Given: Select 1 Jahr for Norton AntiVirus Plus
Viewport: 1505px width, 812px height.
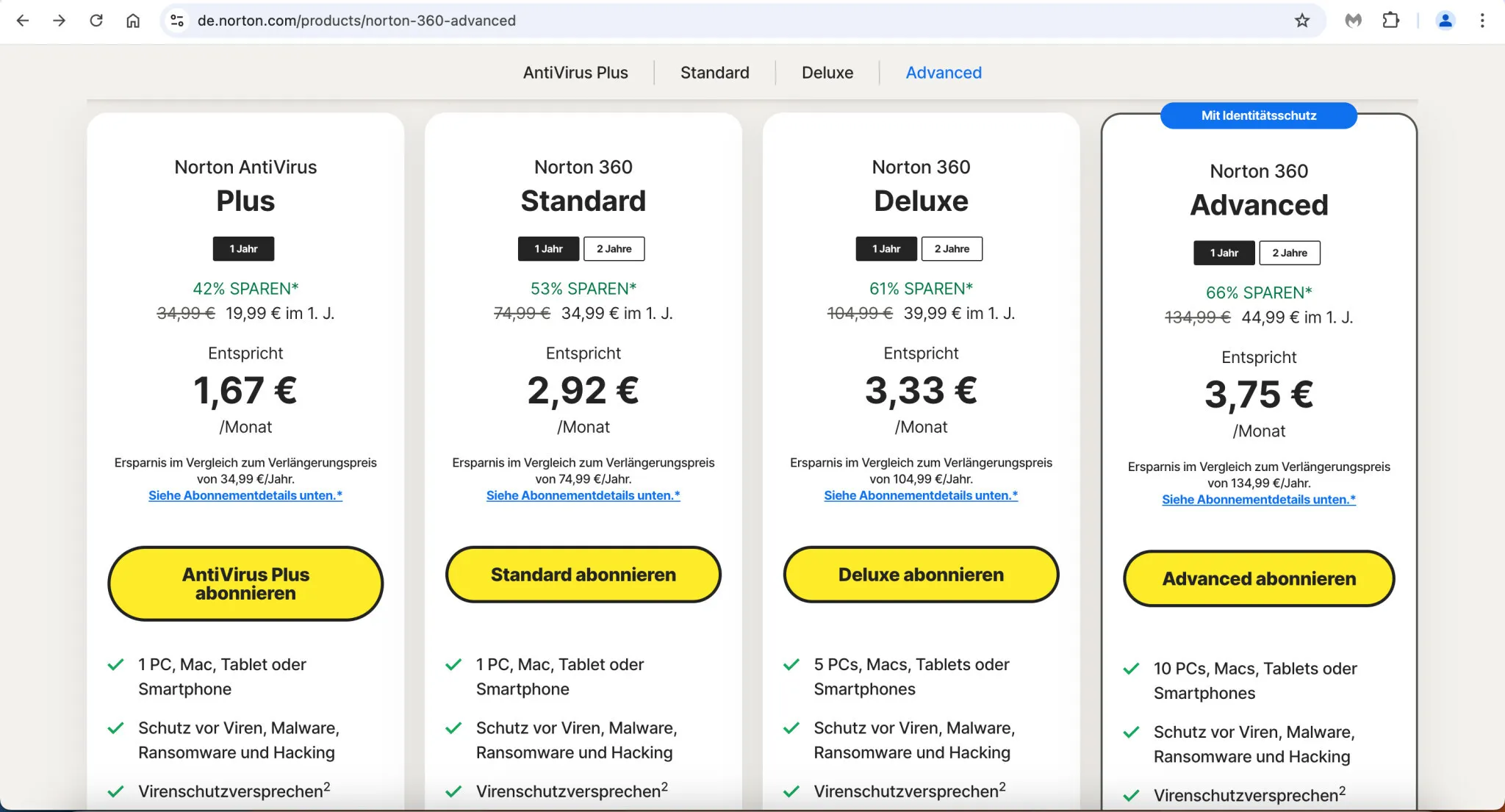Looking at the screenshot, I should tap(243, 249).
